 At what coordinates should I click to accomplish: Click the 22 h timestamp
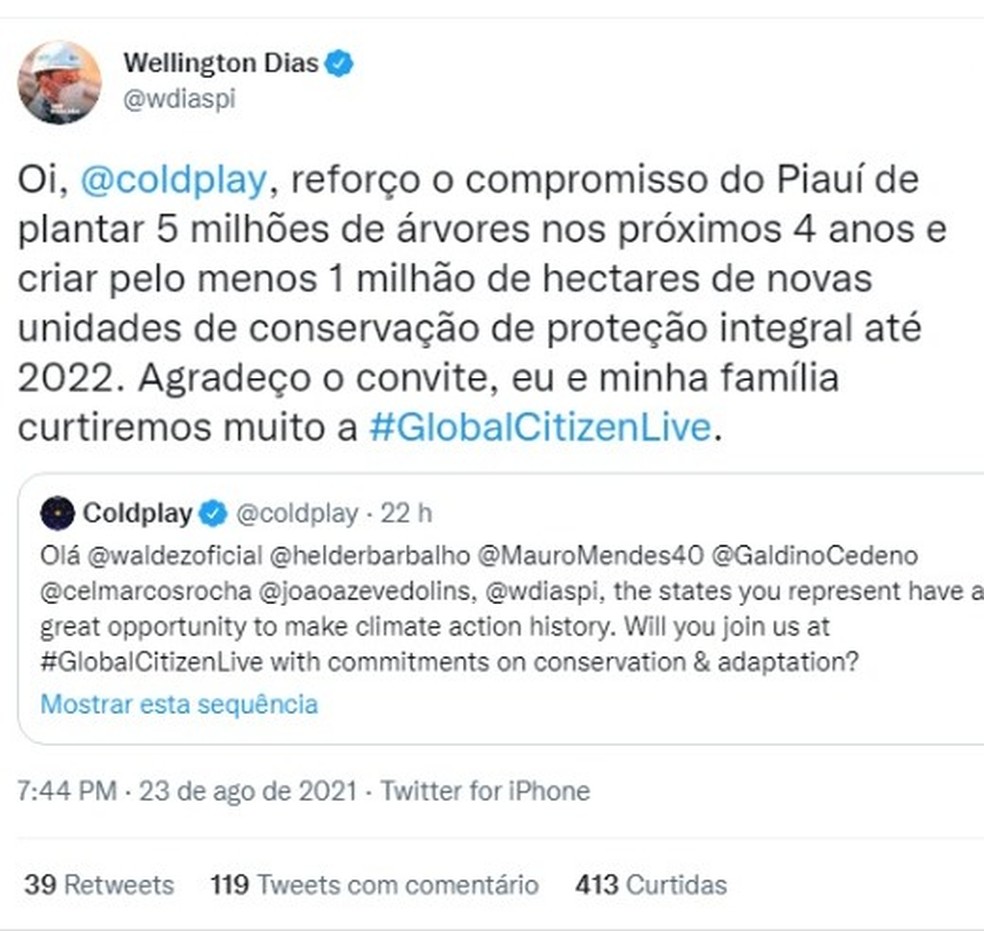[407, 513]
